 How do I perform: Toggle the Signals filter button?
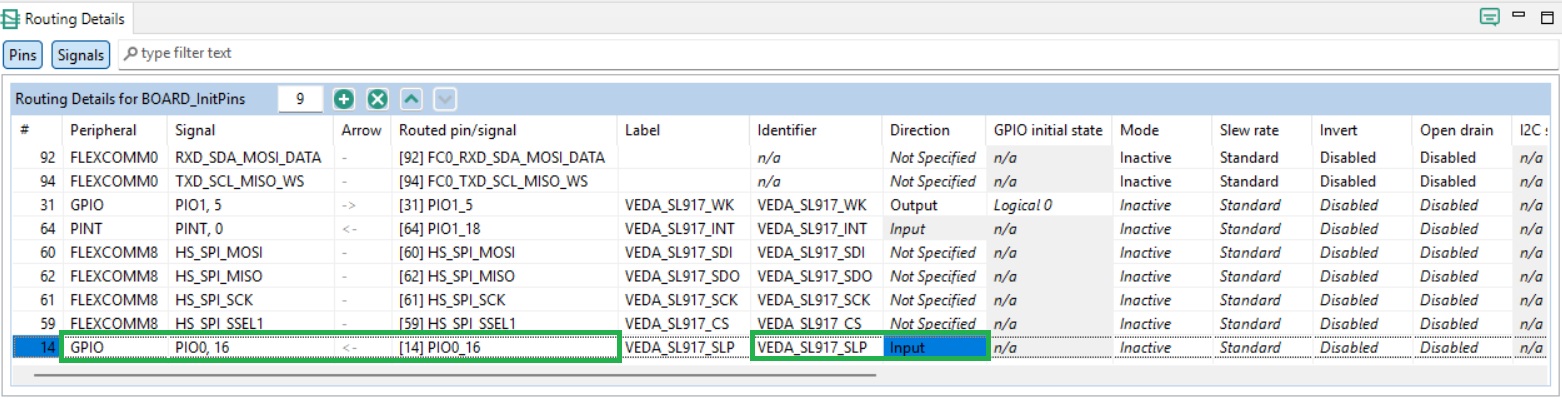(80, 55)
